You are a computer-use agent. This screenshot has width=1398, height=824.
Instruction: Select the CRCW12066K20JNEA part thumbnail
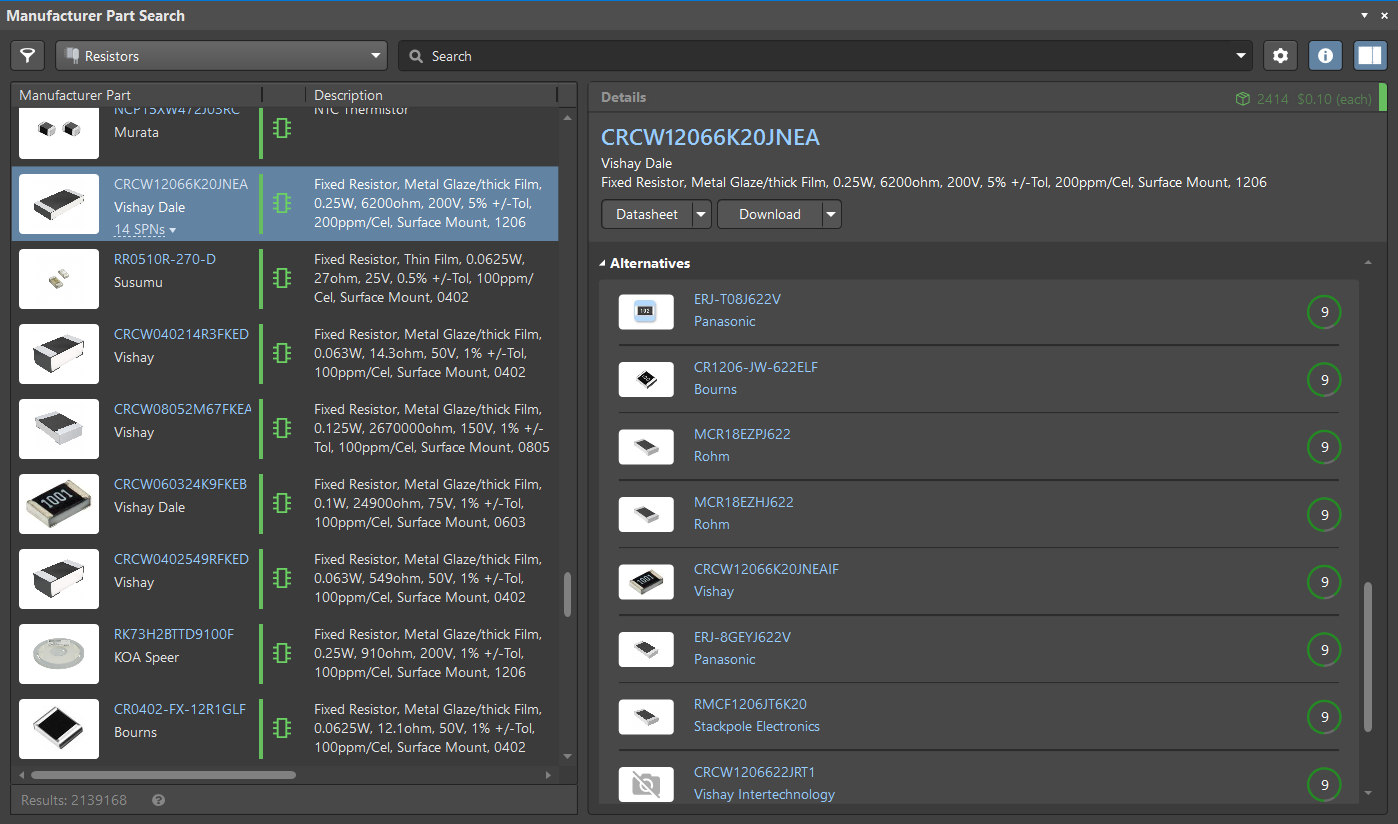point(59,204)
